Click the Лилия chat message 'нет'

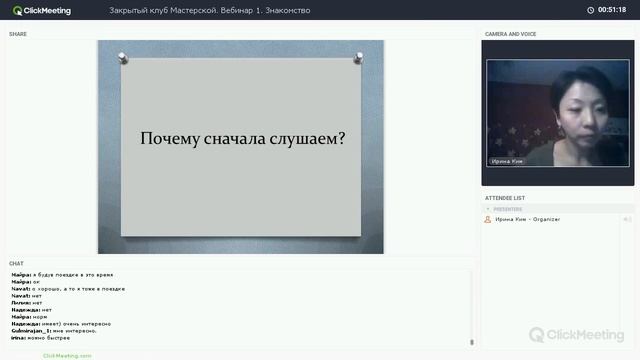[x=27, y=303]
